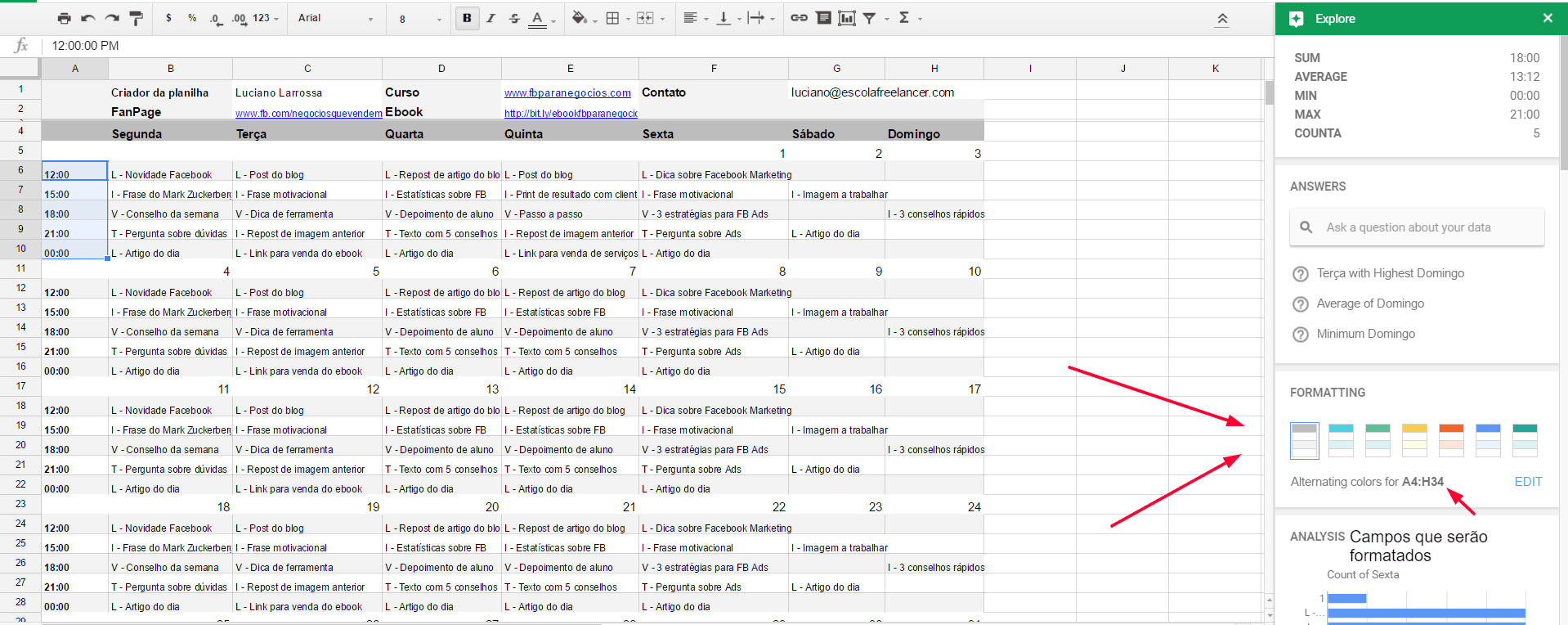Choose the blue alternating colors swatch
Image resolution: width=1568 pixels, height=625 pixels.
click(1488, 440)
